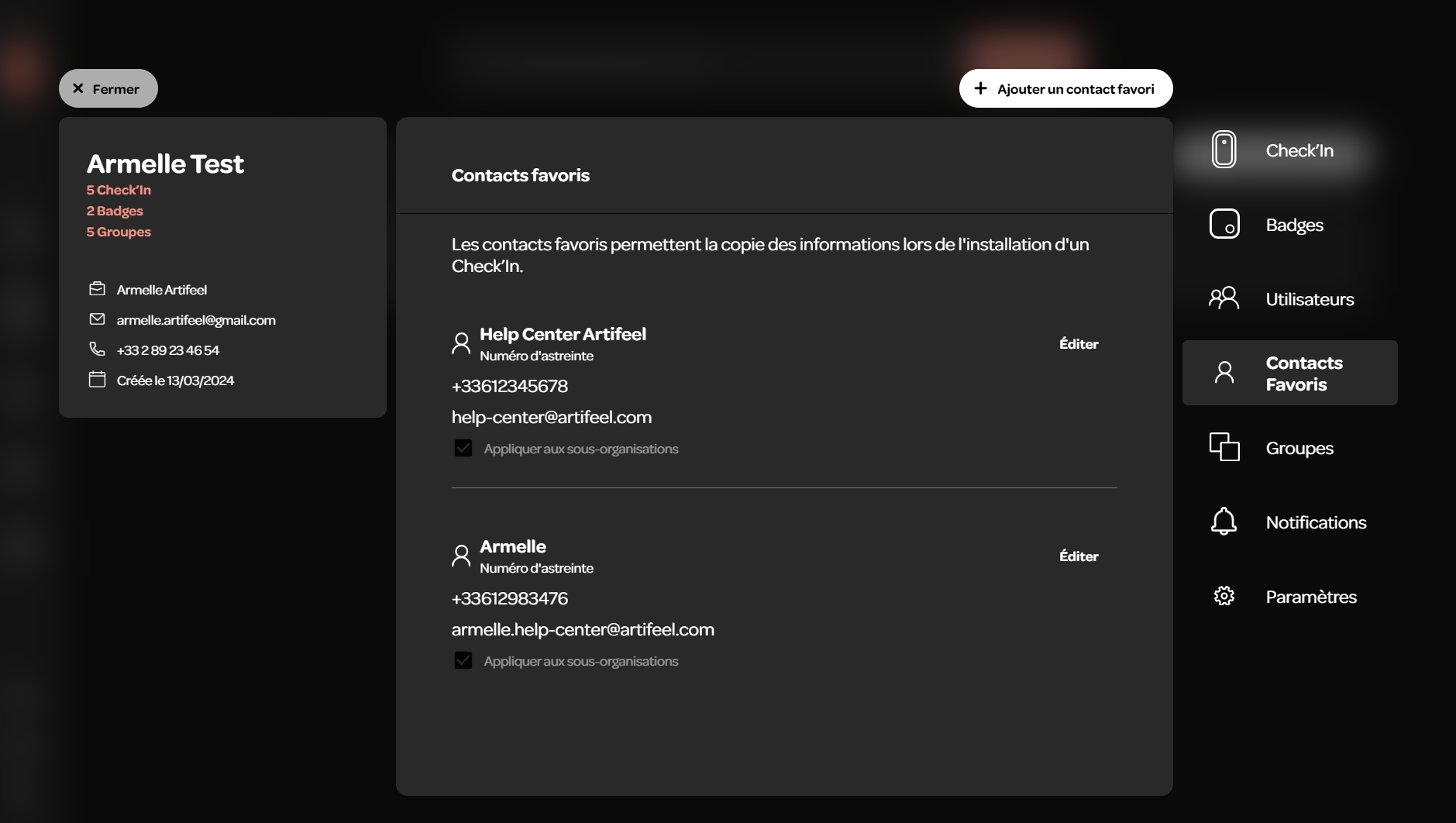Add a favorite contact
Screen dimensions: 1456x823
(x=1065, y=88)
